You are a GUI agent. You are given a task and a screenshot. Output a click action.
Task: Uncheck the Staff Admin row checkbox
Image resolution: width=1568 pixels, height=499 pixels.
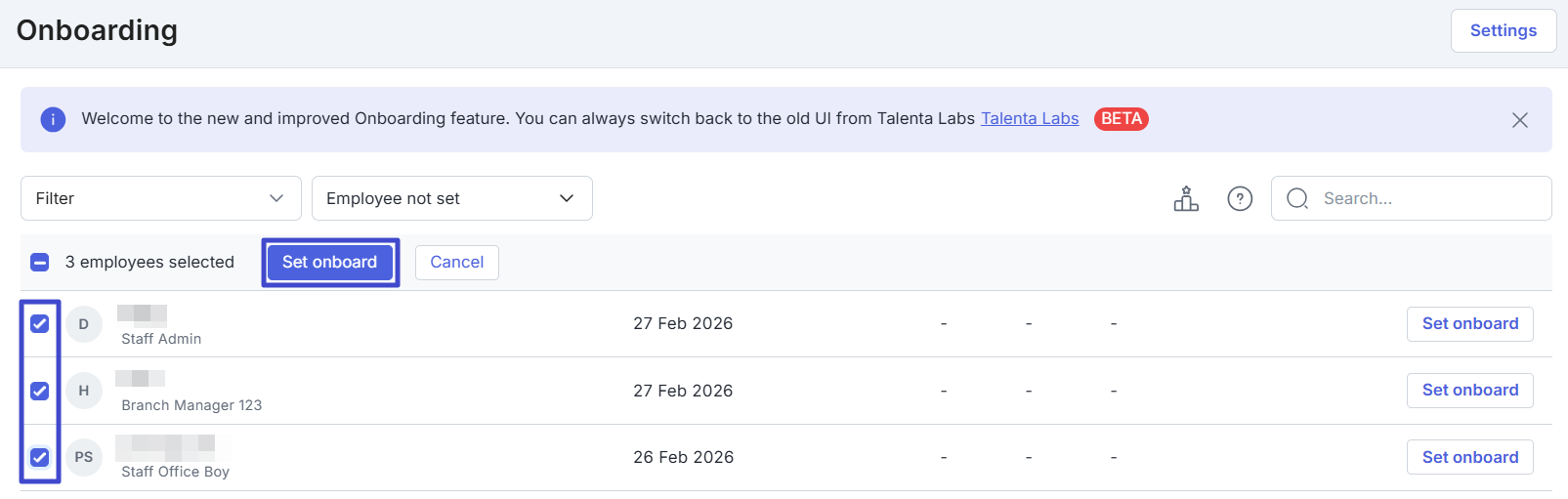[40, 324]
